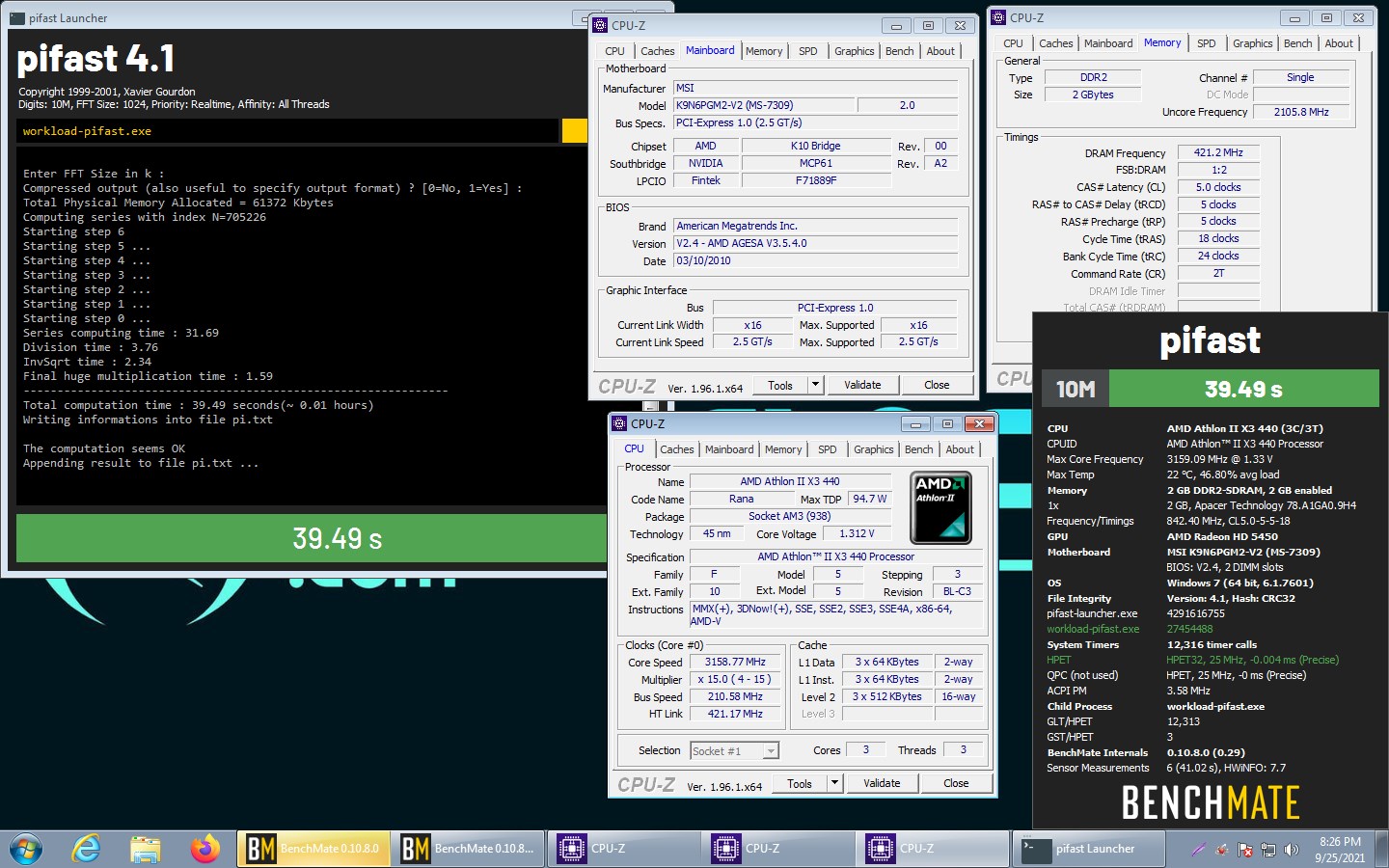
Task: Click the Chipset K10 Bridge field
Action: pyautogui.click(x=815, y=146)
